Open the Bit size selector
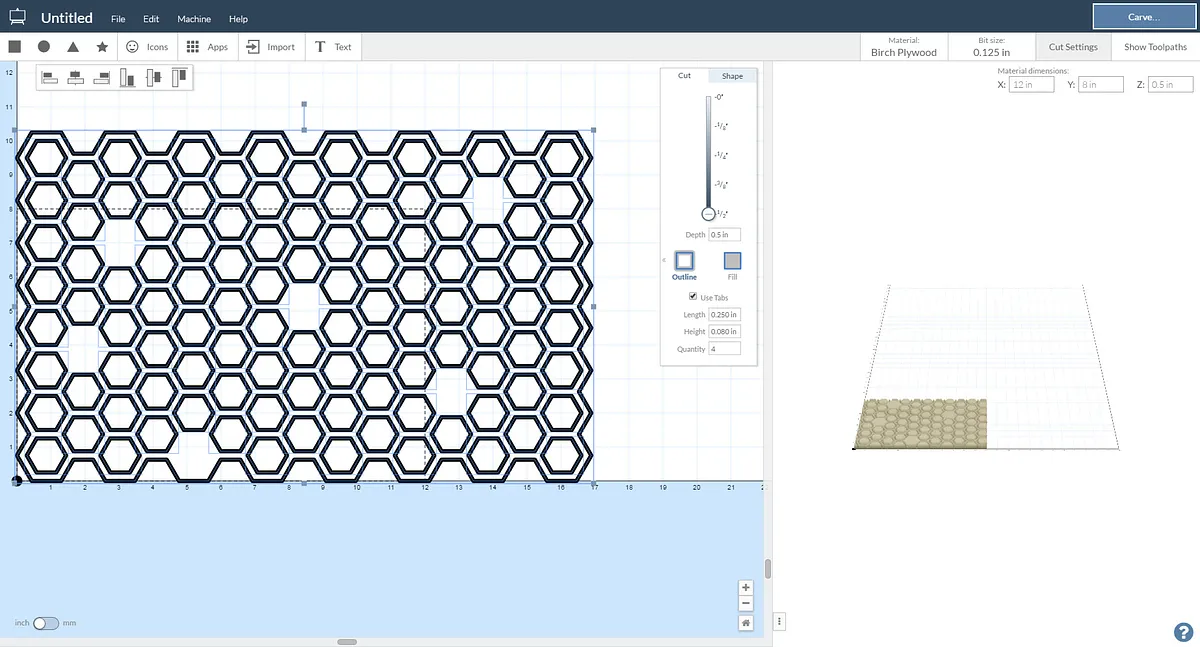The width and height of the screenshot is (1200, 647). coord(992,47)
